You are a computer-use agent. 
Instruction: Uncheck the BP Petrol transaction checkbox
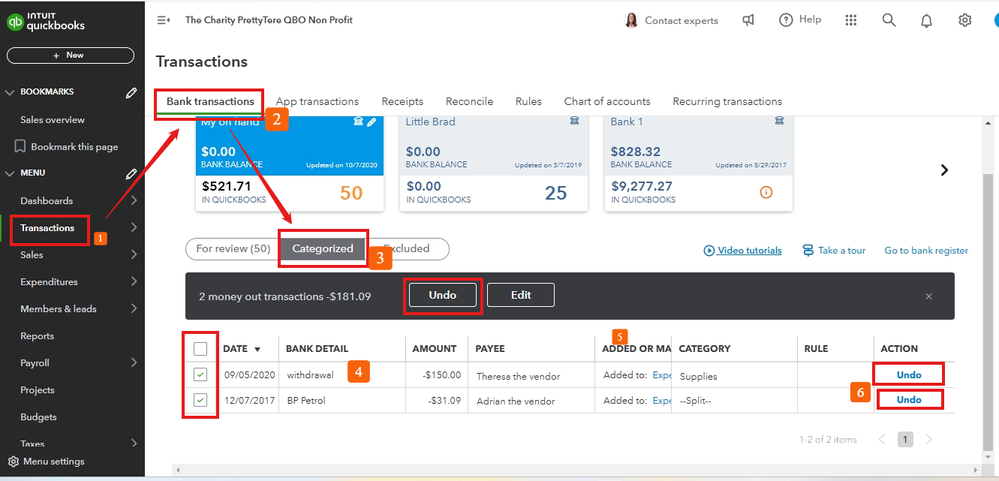201,400
